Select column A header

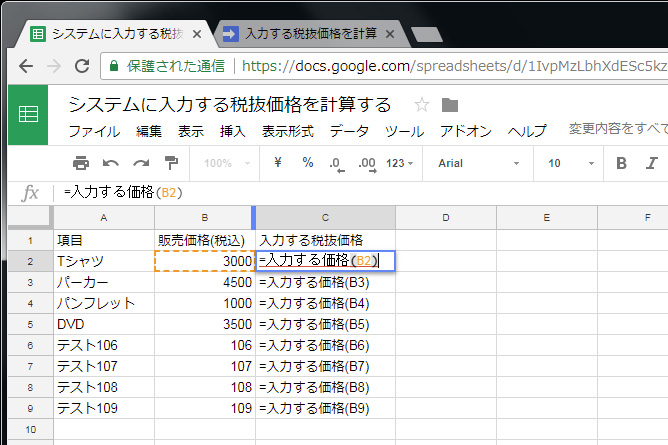pyautogui.click(x=104, y=218)
